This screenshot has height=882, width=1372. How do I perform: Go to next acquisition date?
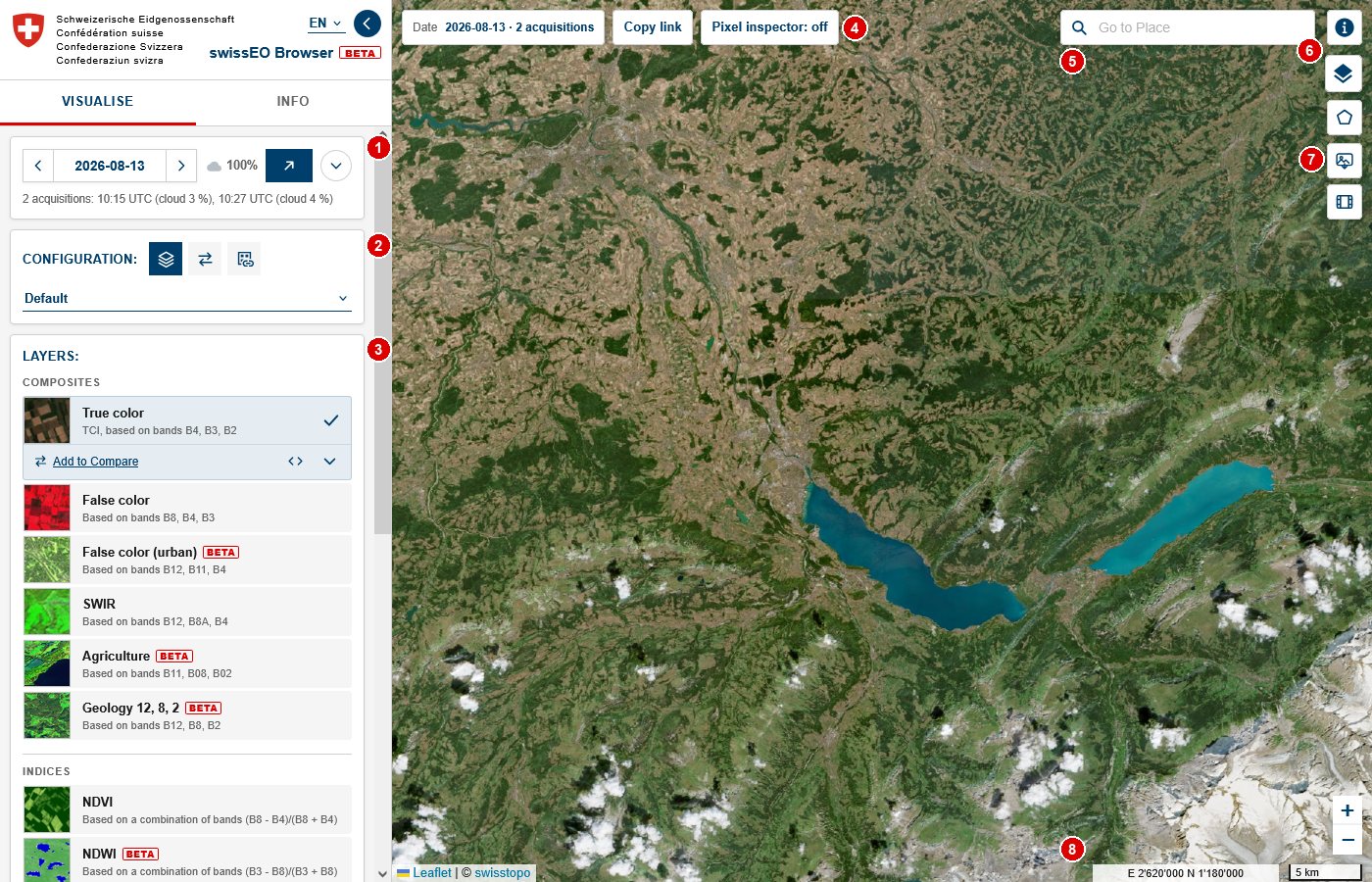pyautogui.click(x=181, y=166)
